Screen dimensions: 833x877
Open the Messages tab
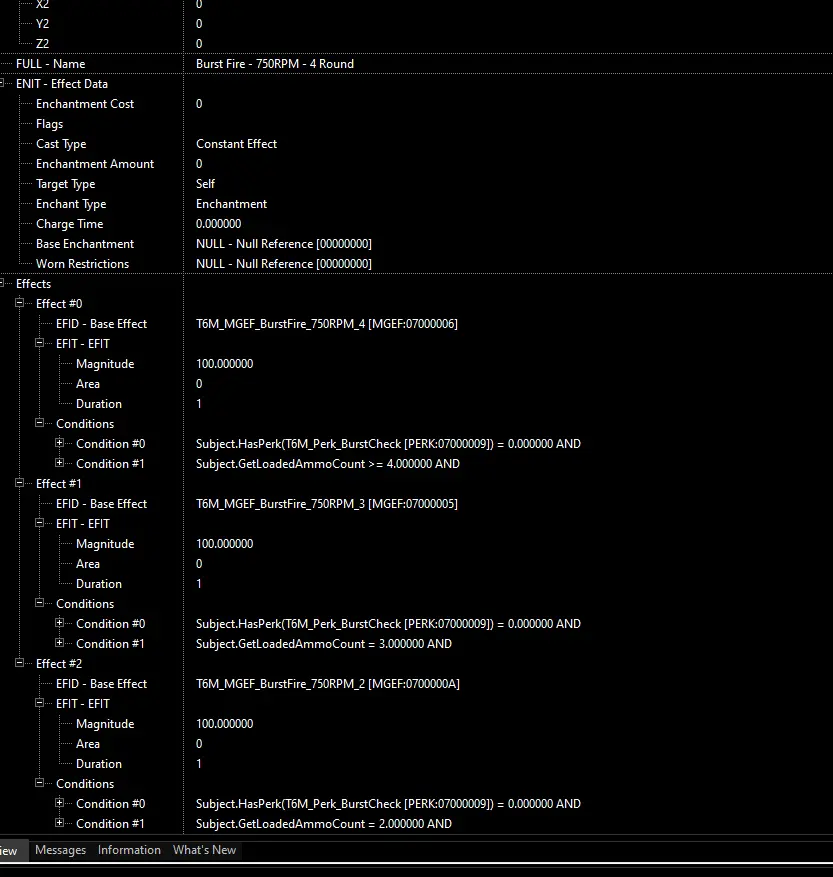click(x=60, y=850)
